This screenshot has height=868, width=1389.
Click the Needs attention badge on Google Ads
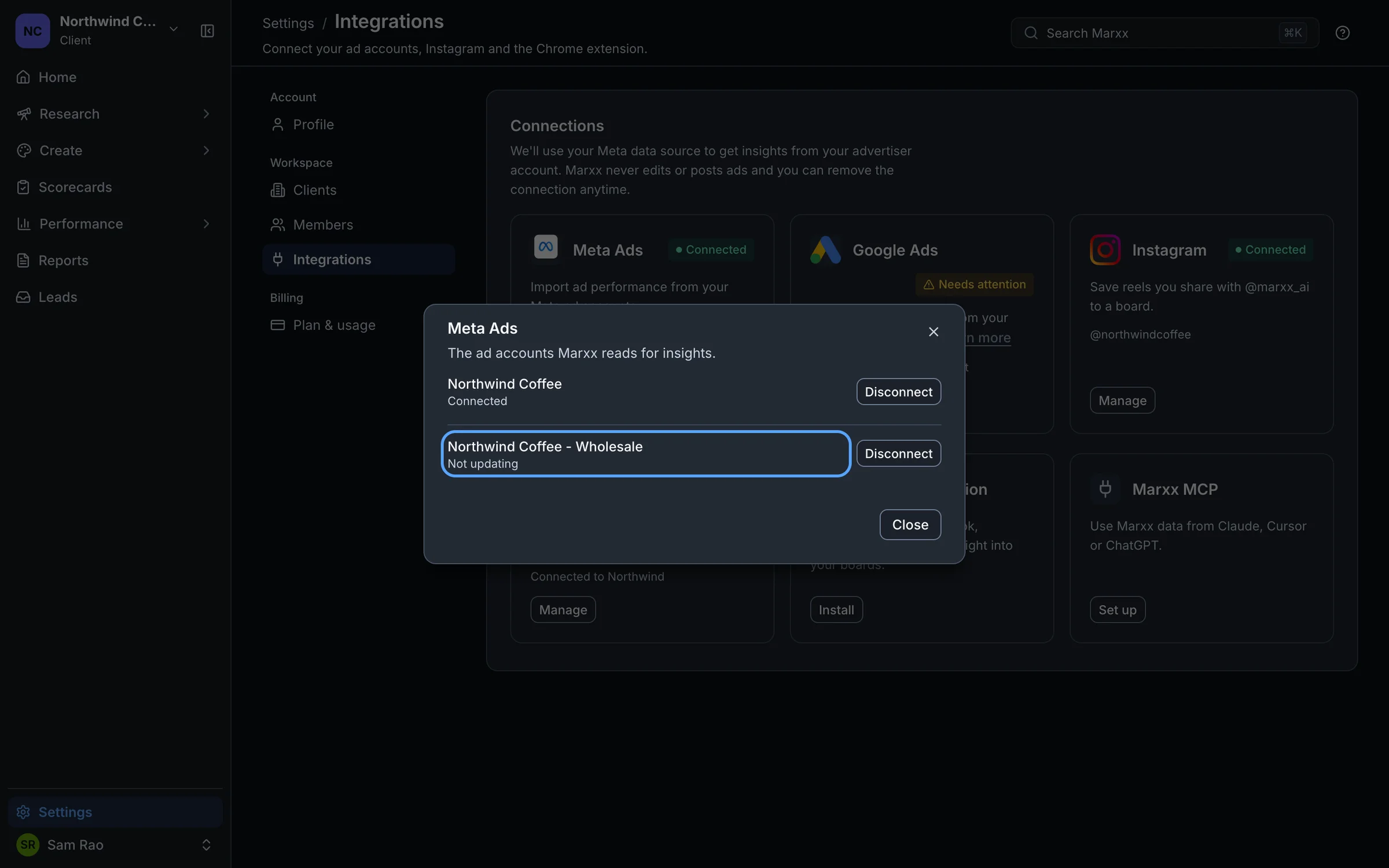975,284
